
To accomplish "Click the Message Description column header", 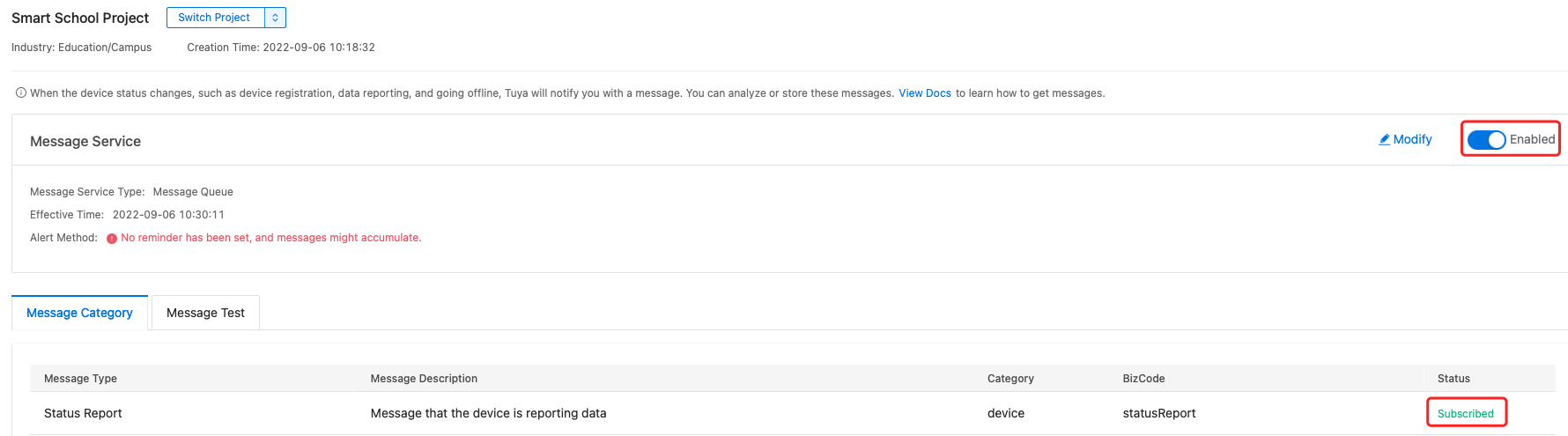I will coord(424,379).
